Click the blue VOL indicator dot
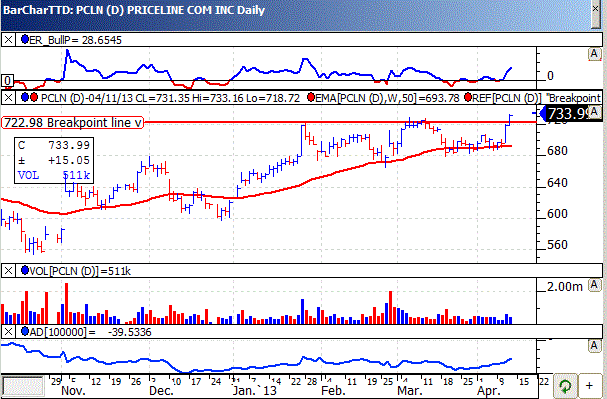607x399 pixels. click(25, 271)
